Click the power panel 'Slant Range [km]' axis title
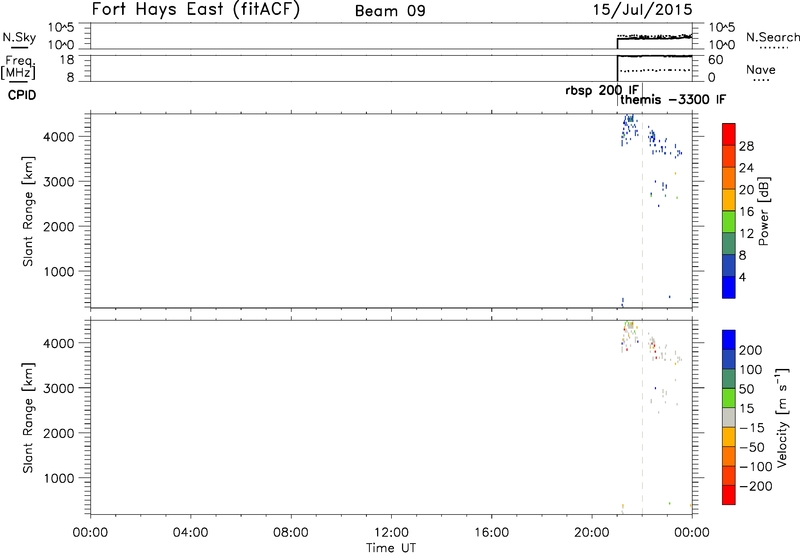Screen dimensions: 800x554 tap(28, 211)
